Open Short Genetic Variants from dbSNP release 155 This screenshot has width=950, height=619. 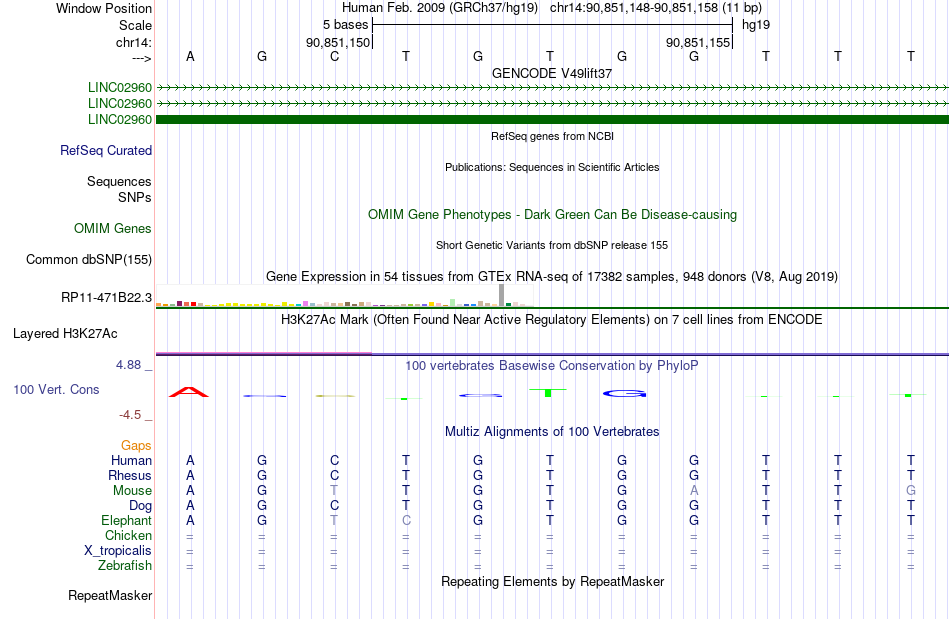552,245
